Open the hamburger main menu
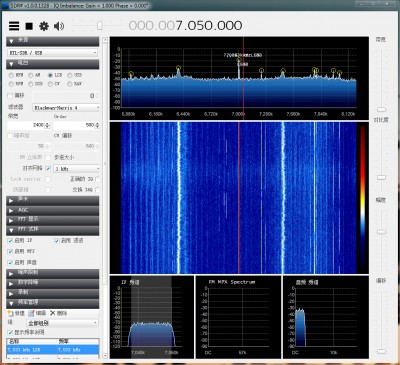This screenshot has width=400, height=365. [14, 26]
